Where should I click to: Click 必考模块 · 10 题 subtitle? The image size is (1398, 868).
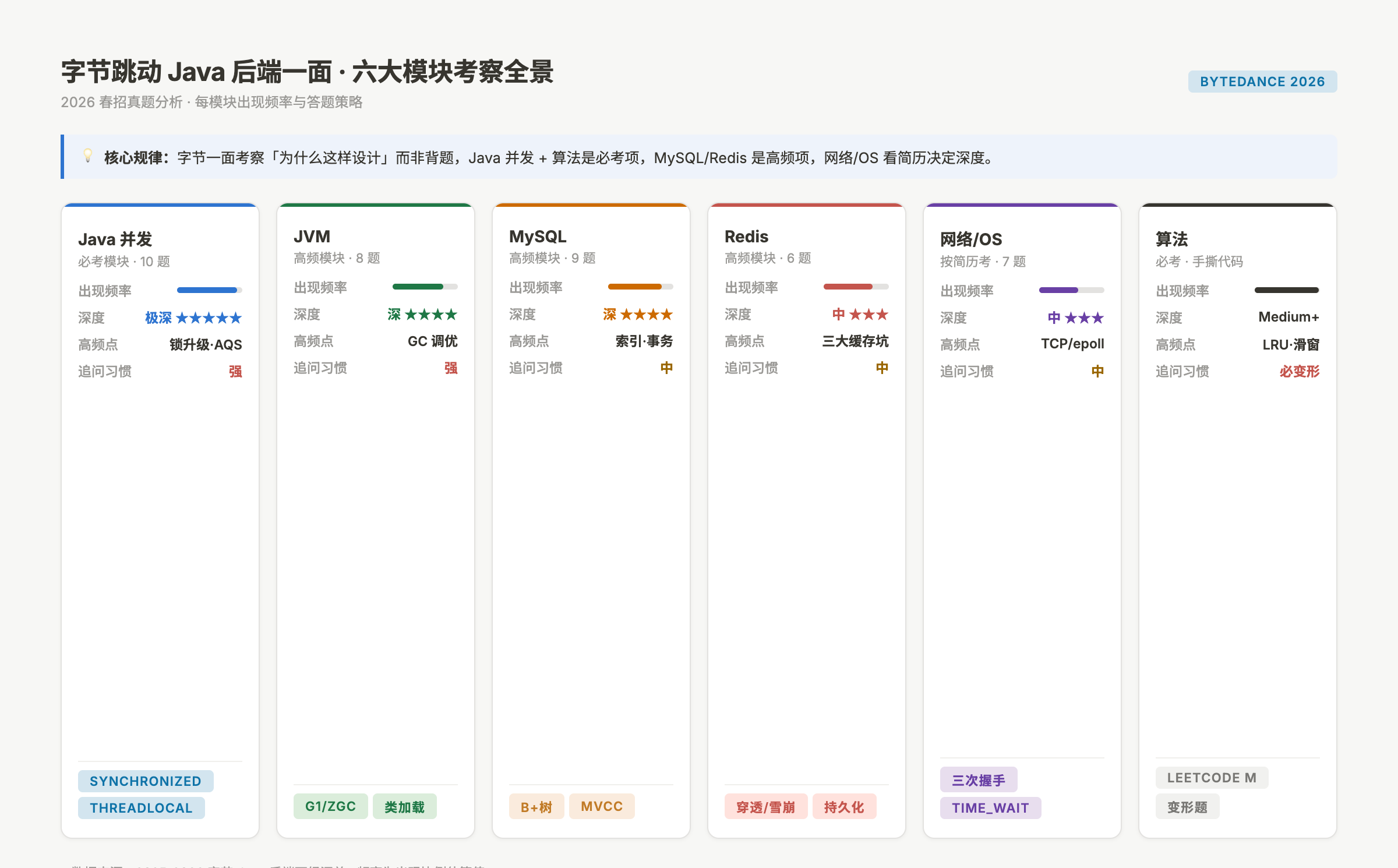point(124,262)
